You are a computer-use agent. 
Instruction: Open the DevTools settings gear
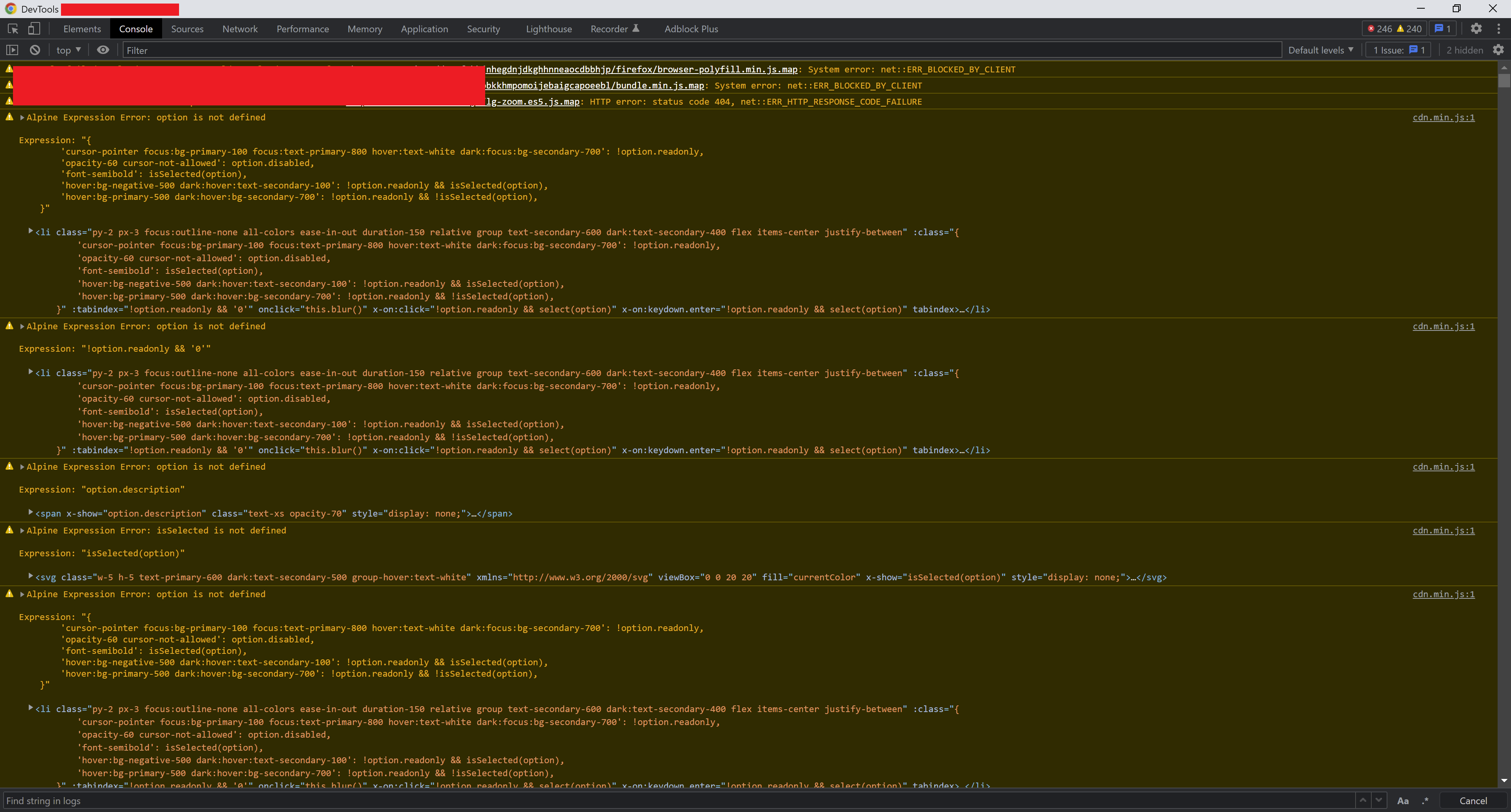click(x=1476, y=29)
